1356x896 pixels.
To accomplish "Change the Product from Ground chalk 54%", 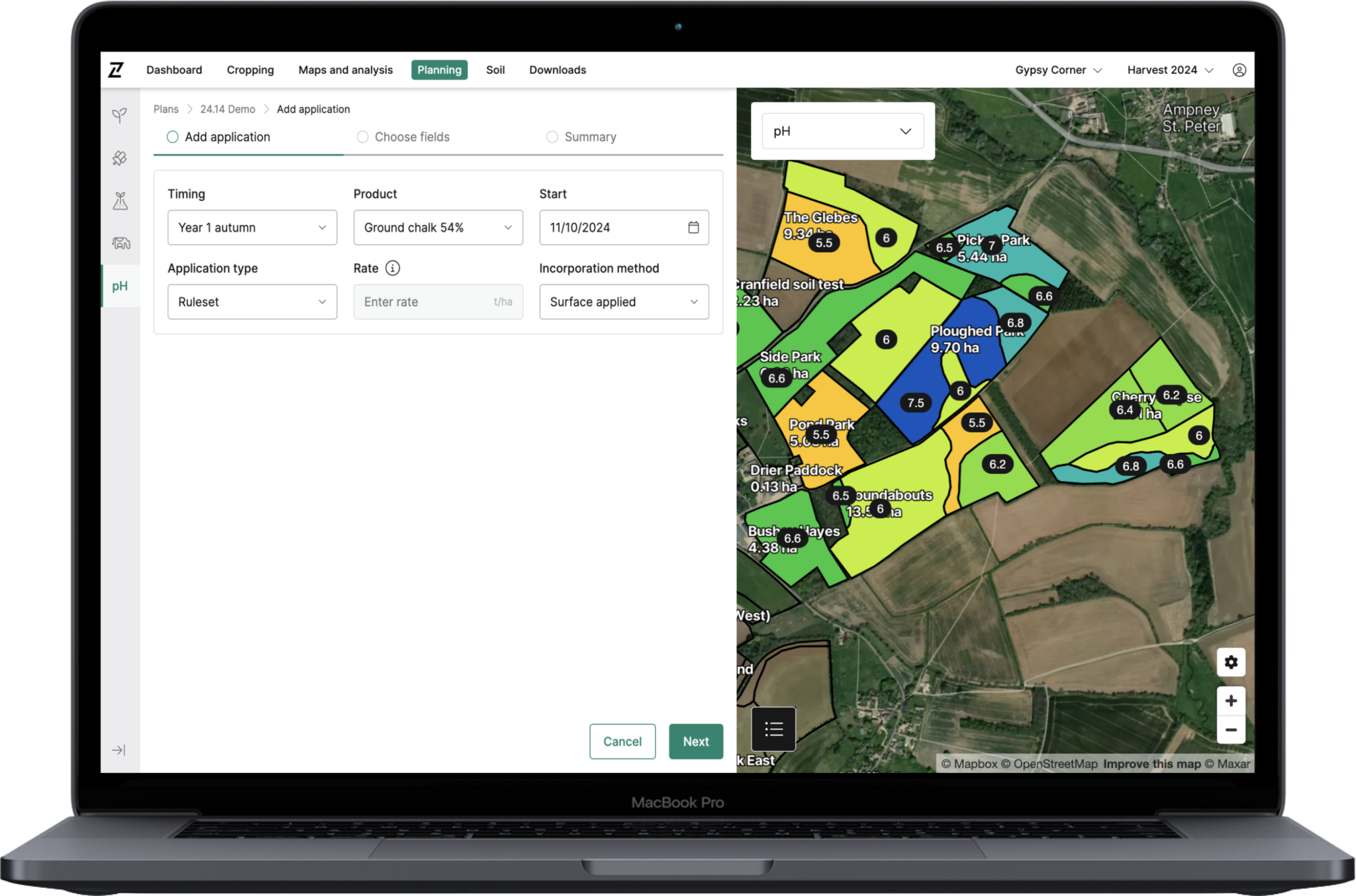I will tap(438, 227).
